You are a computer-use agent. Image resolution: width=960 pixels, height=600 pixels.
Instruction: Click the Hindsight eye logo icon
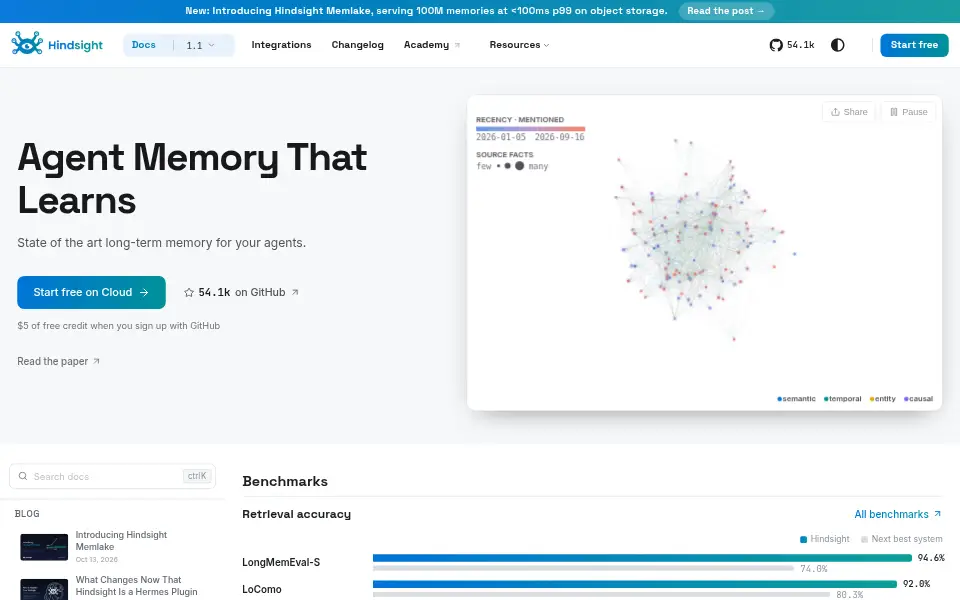coord(27,43)
